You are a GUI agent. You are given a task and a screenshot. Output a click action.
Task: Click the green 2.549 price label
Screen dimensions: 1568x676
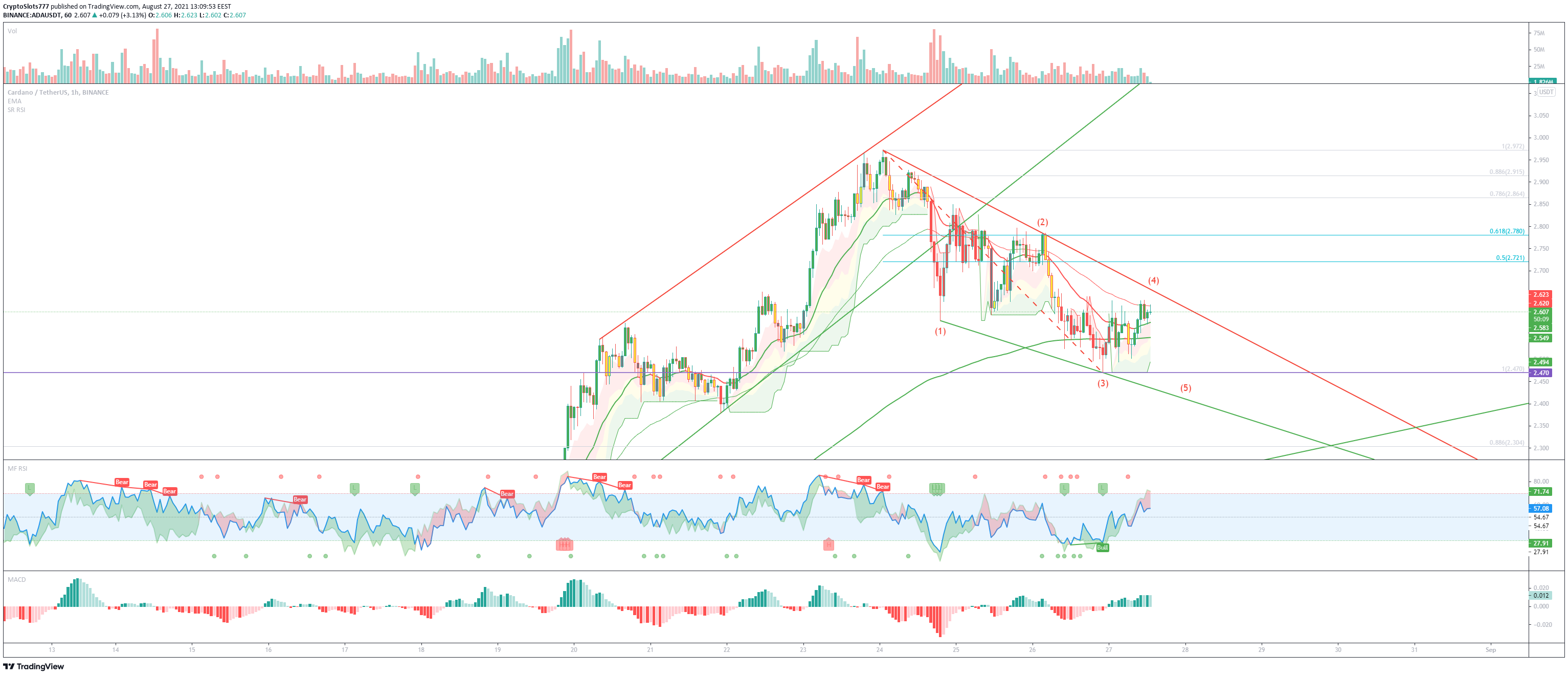pyautogui.click(x=1540, y=338)
